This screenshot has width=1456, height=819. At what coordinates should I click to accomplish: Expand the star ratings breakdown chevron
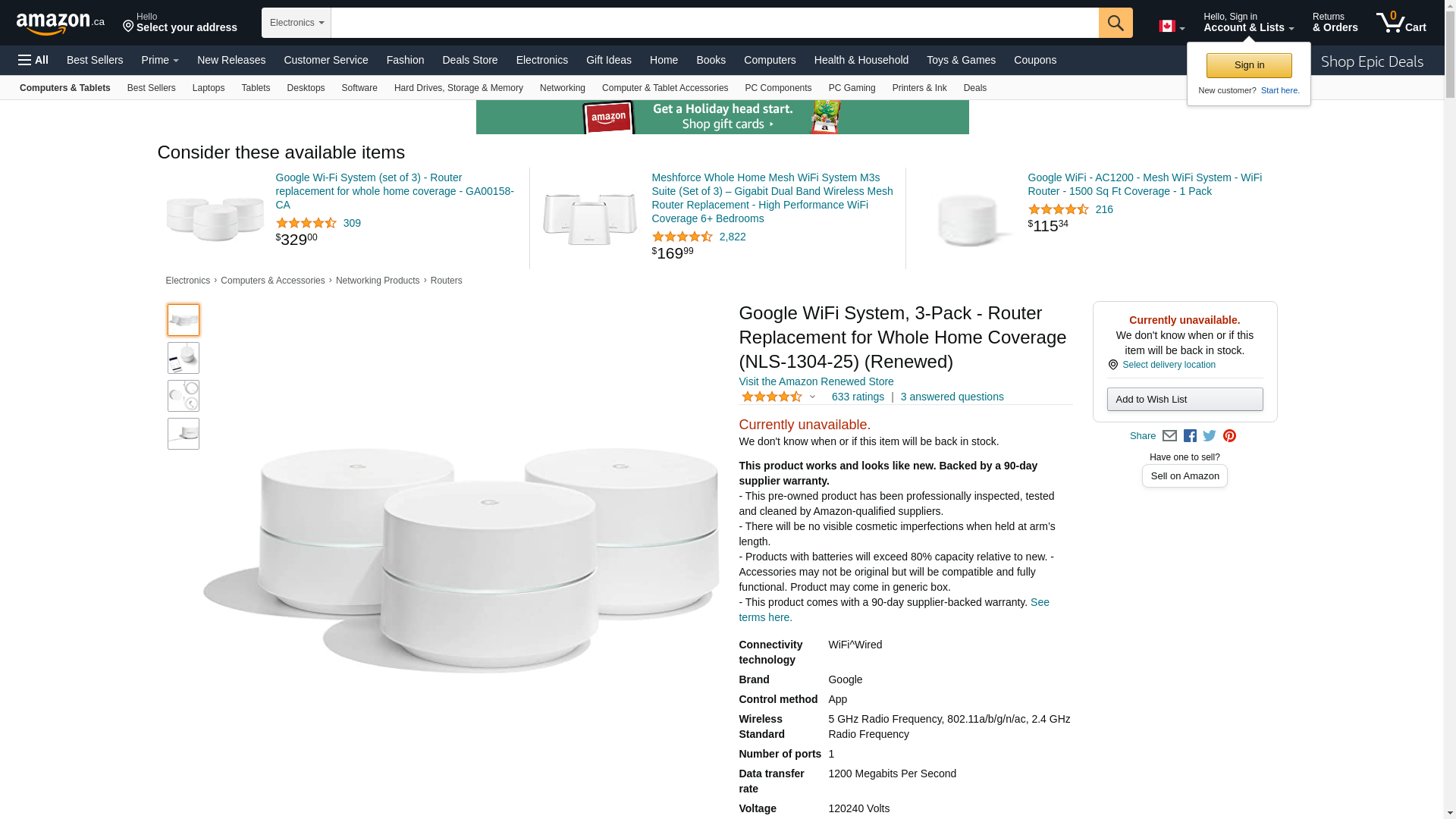coord(812,397)
